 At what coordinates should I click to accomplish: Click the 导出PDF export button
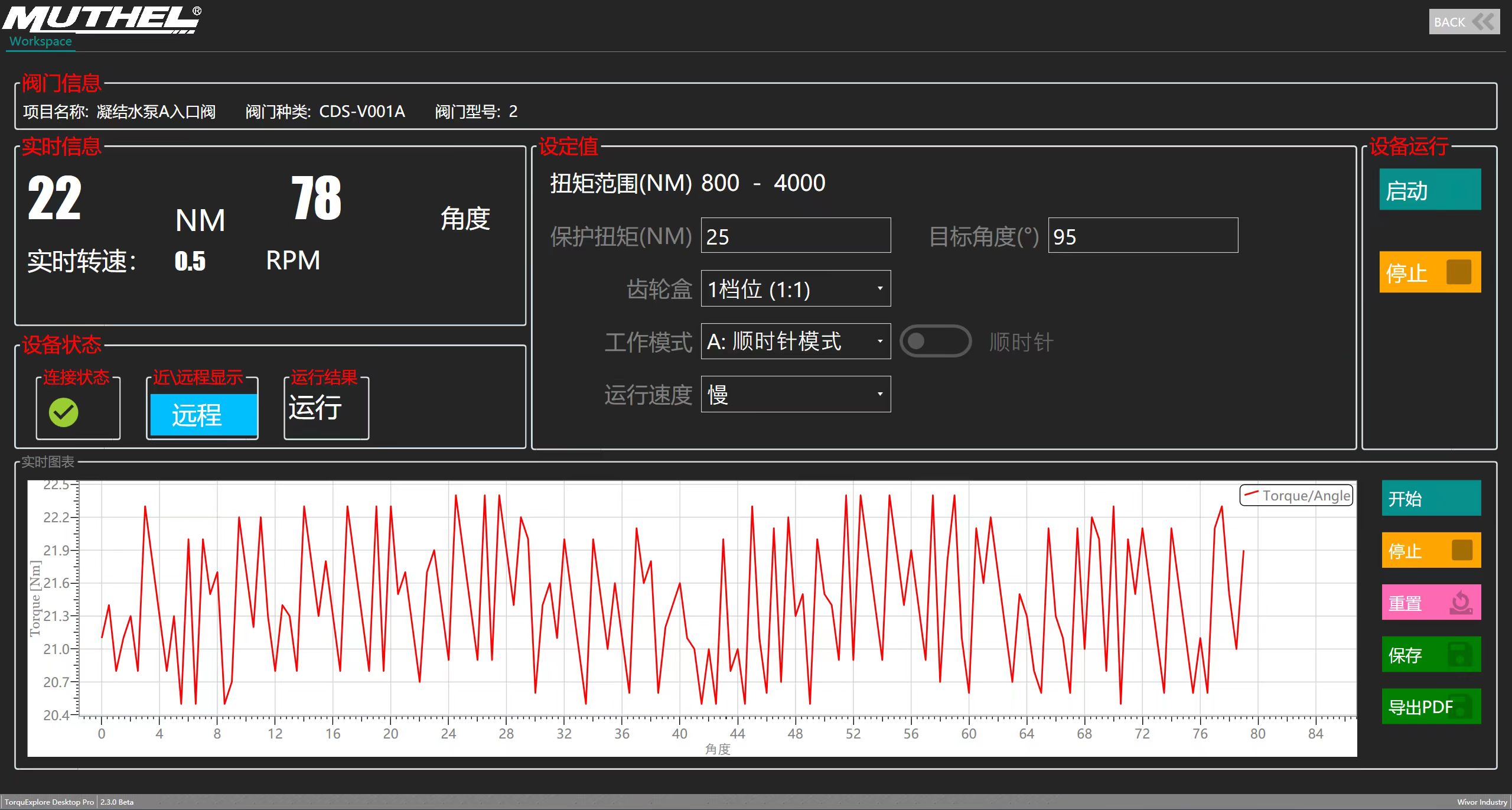click(1431, 707)
